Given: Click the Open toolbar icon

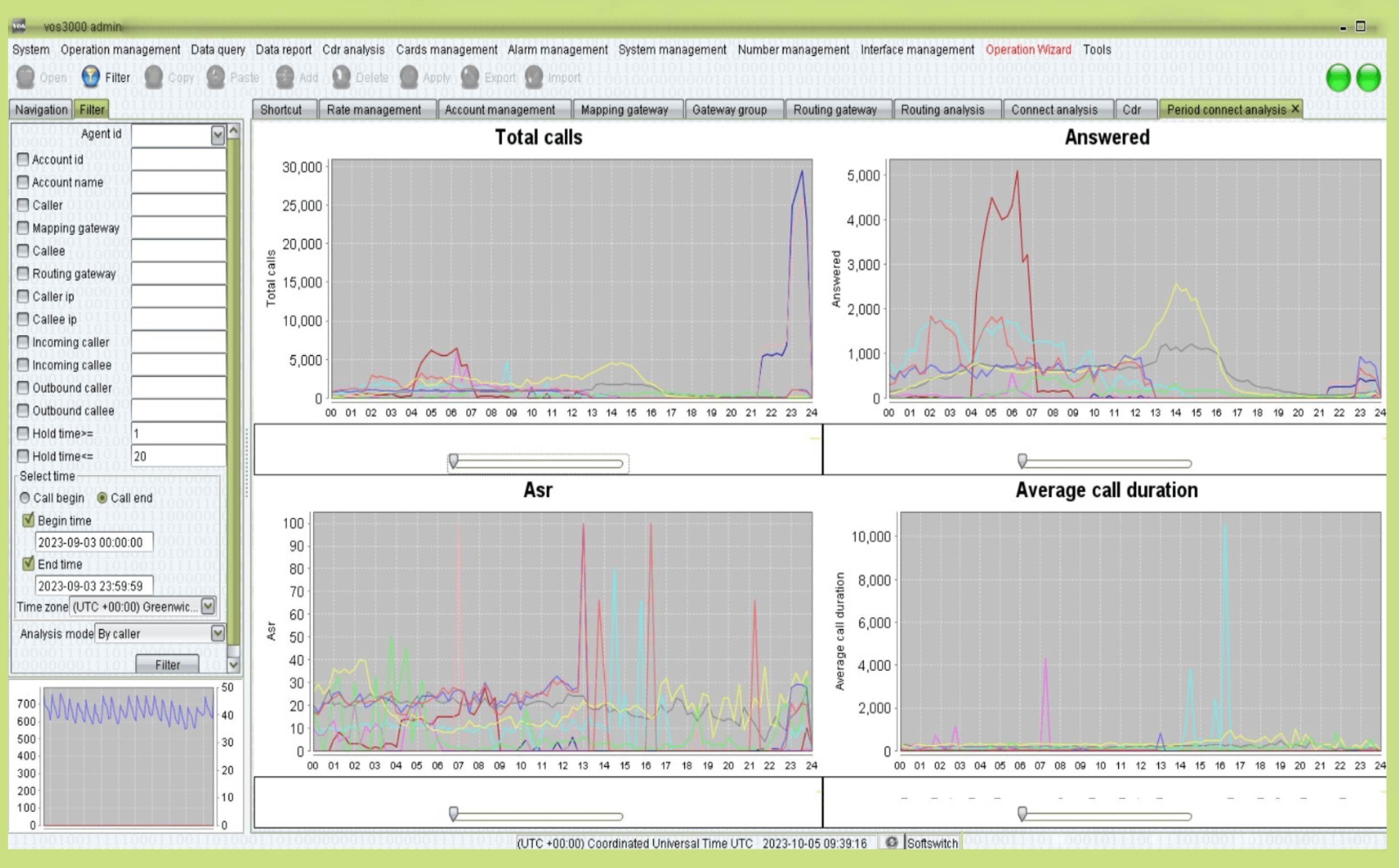Looking at the screenshot, I should 25,77.
